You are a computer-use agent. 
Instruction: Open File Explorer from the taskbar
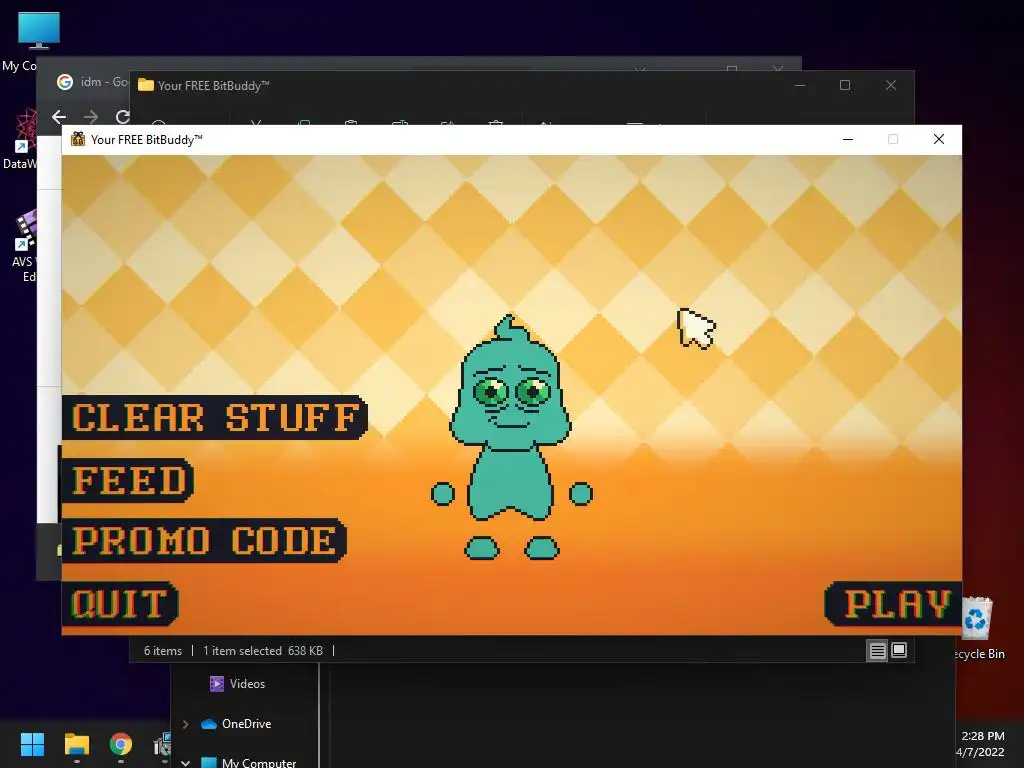[x=76, y=743]
